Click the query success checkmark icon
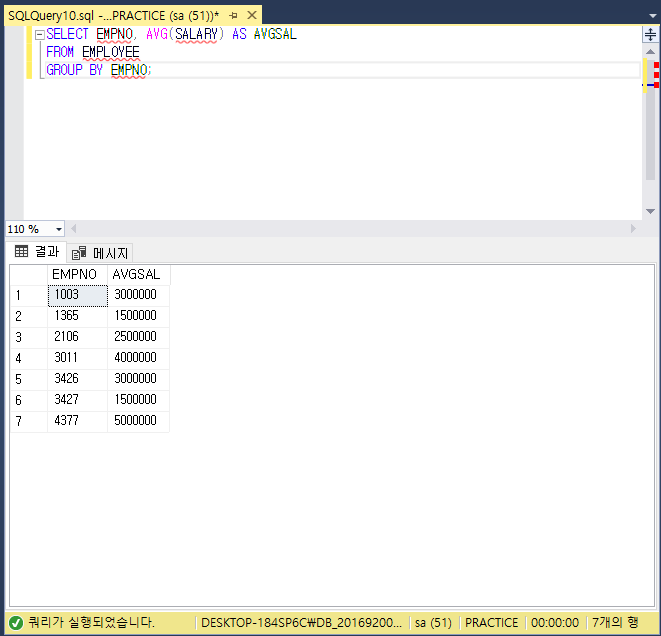 point(16,623)
